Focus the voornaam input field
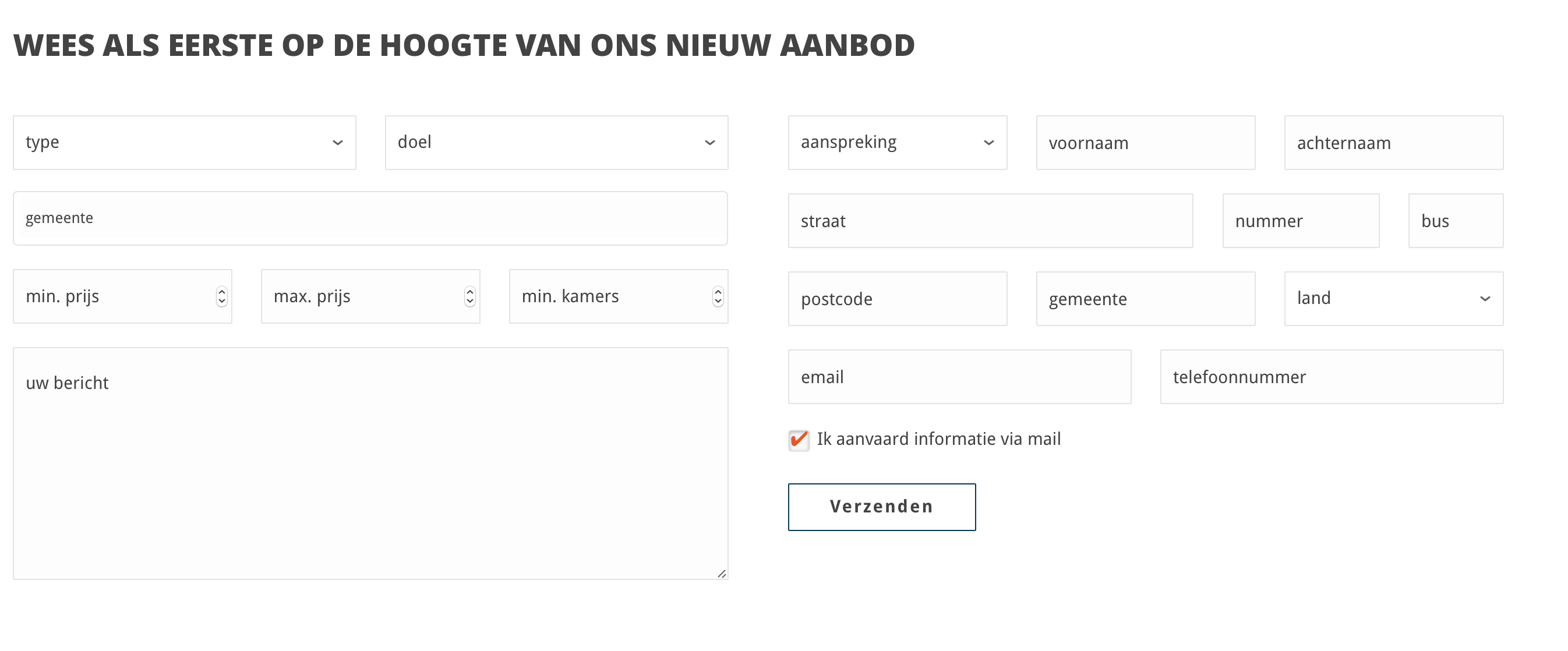1568x651 pixels. 1146,142
